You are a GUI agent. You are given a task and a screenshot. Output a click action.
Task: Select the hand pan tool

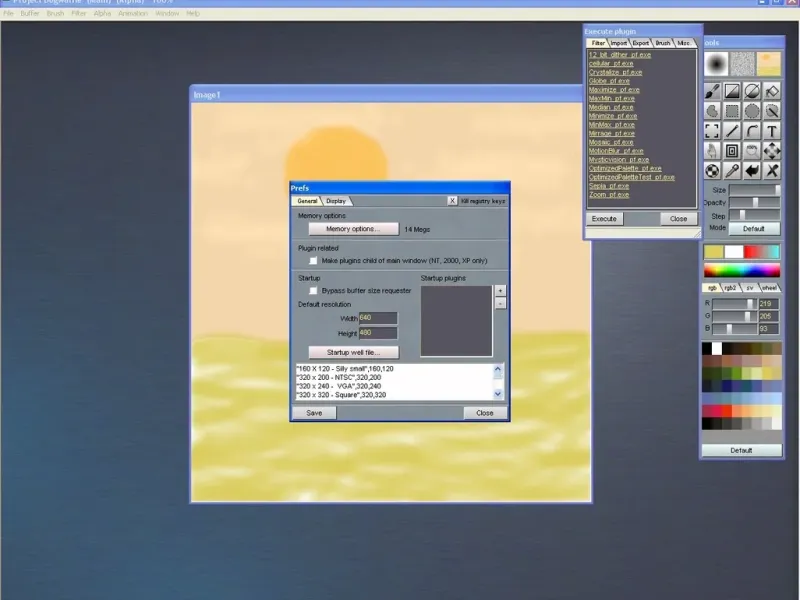(x=712, y=151)
